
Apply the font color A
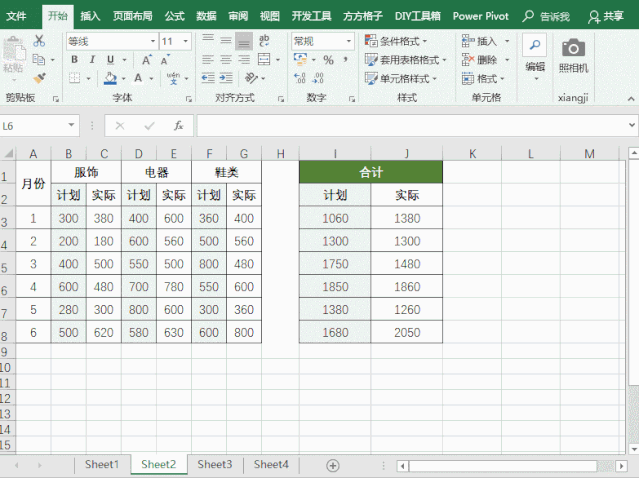tap(138, 77)
